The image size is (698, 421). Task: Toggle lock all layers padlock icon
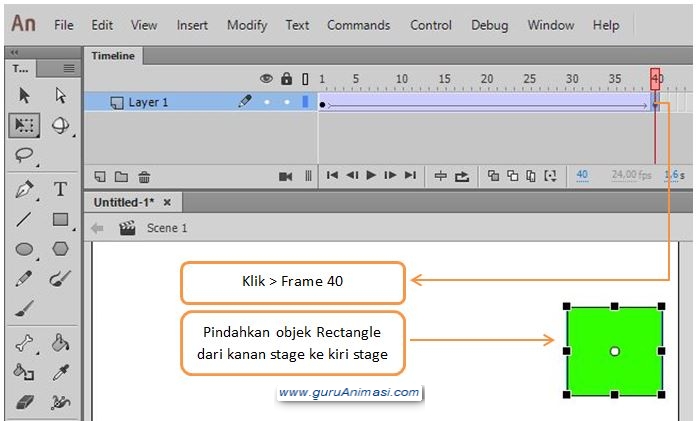point(287,79)
